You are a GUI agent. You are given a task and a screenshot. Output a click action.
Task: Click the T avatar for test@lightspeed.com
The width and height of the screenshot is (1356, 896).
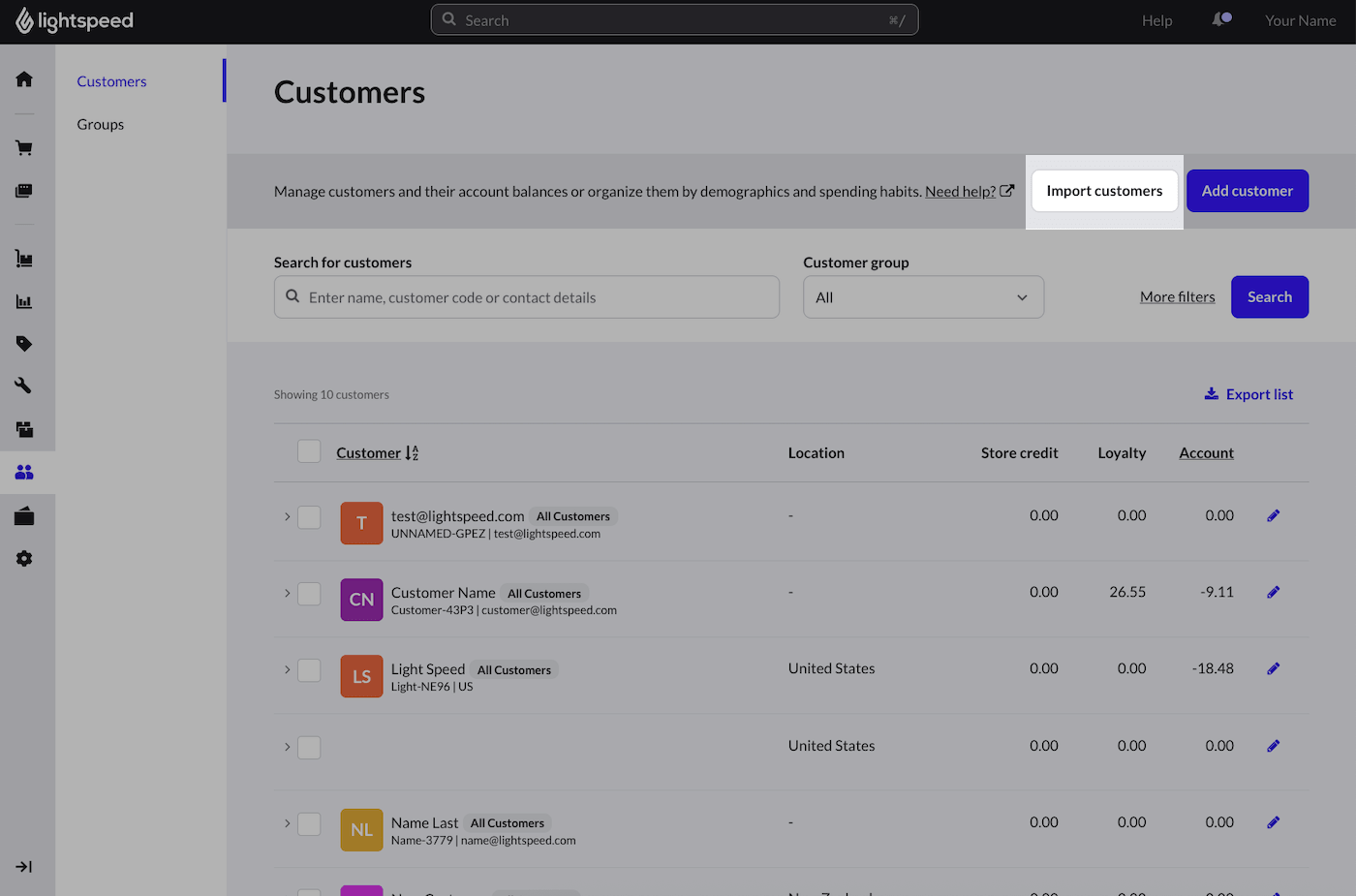(361, 523)
